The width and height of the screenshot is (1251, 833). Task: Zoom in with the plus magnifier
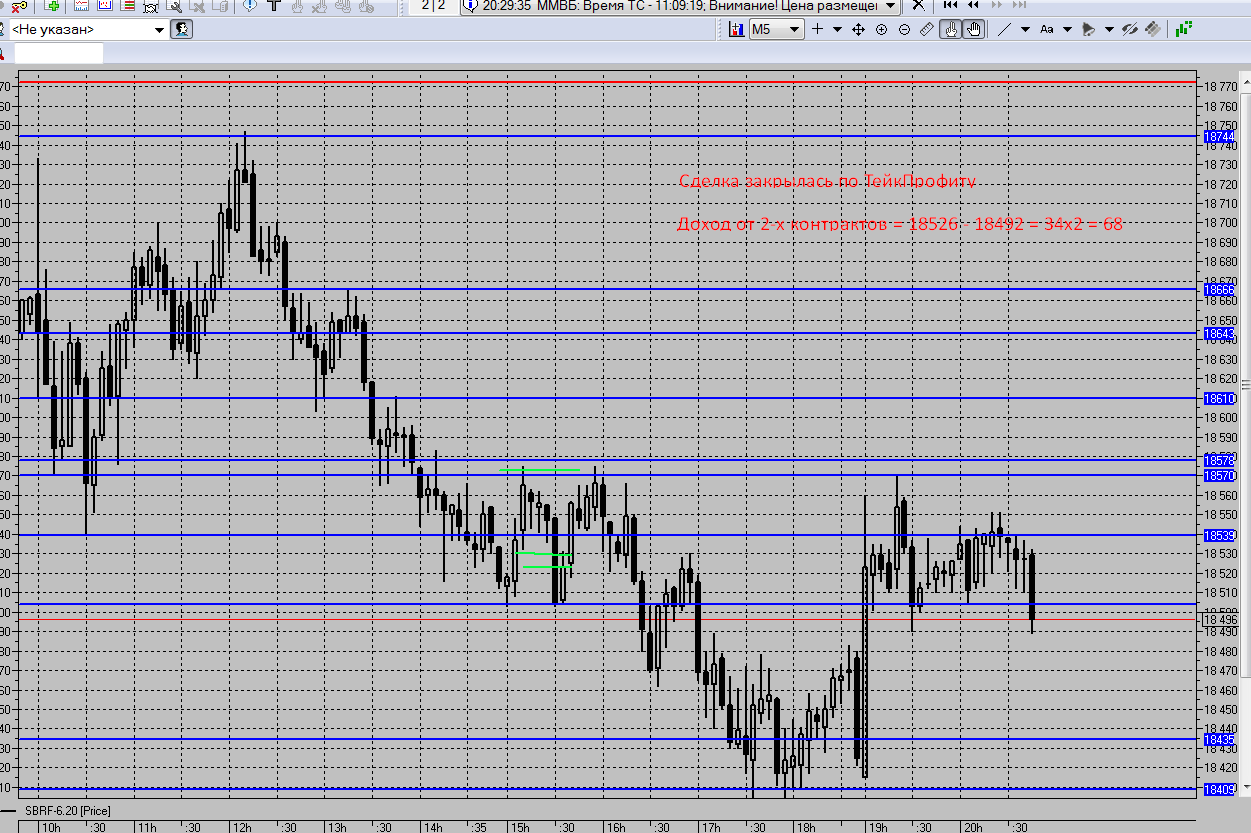(x=881, y=29)
